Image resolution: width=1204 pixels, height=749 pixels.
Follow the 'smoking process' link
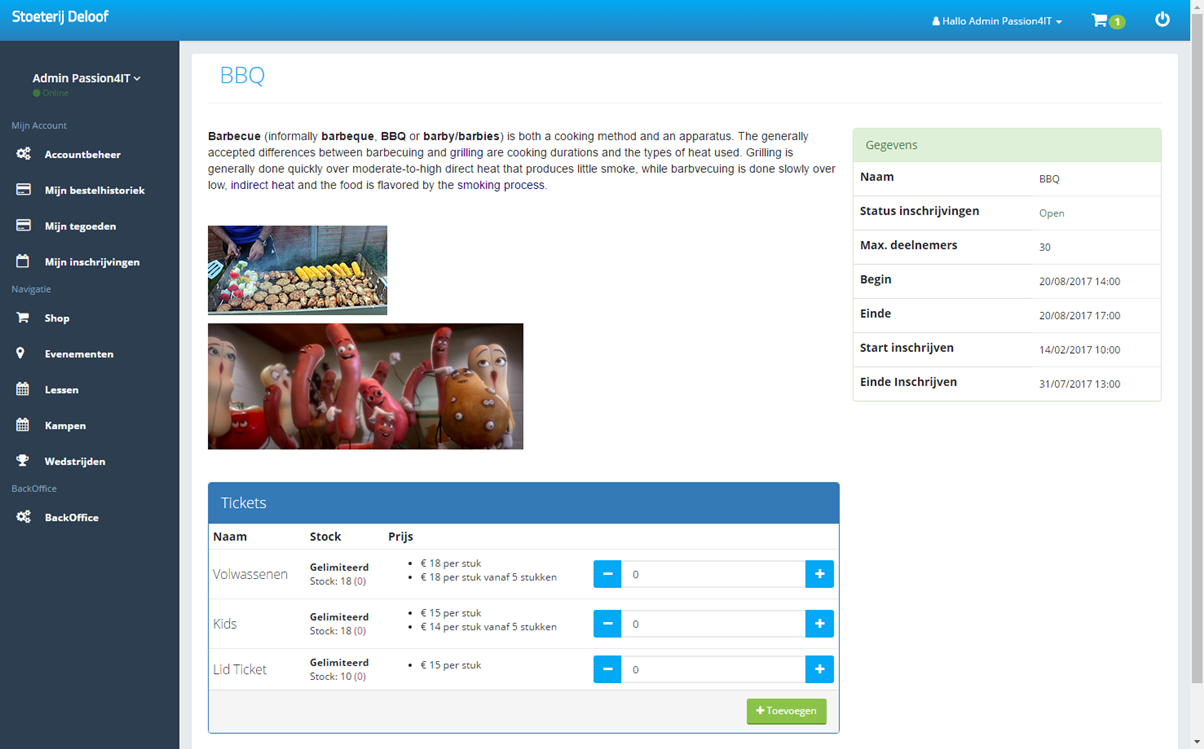(501, 185)
